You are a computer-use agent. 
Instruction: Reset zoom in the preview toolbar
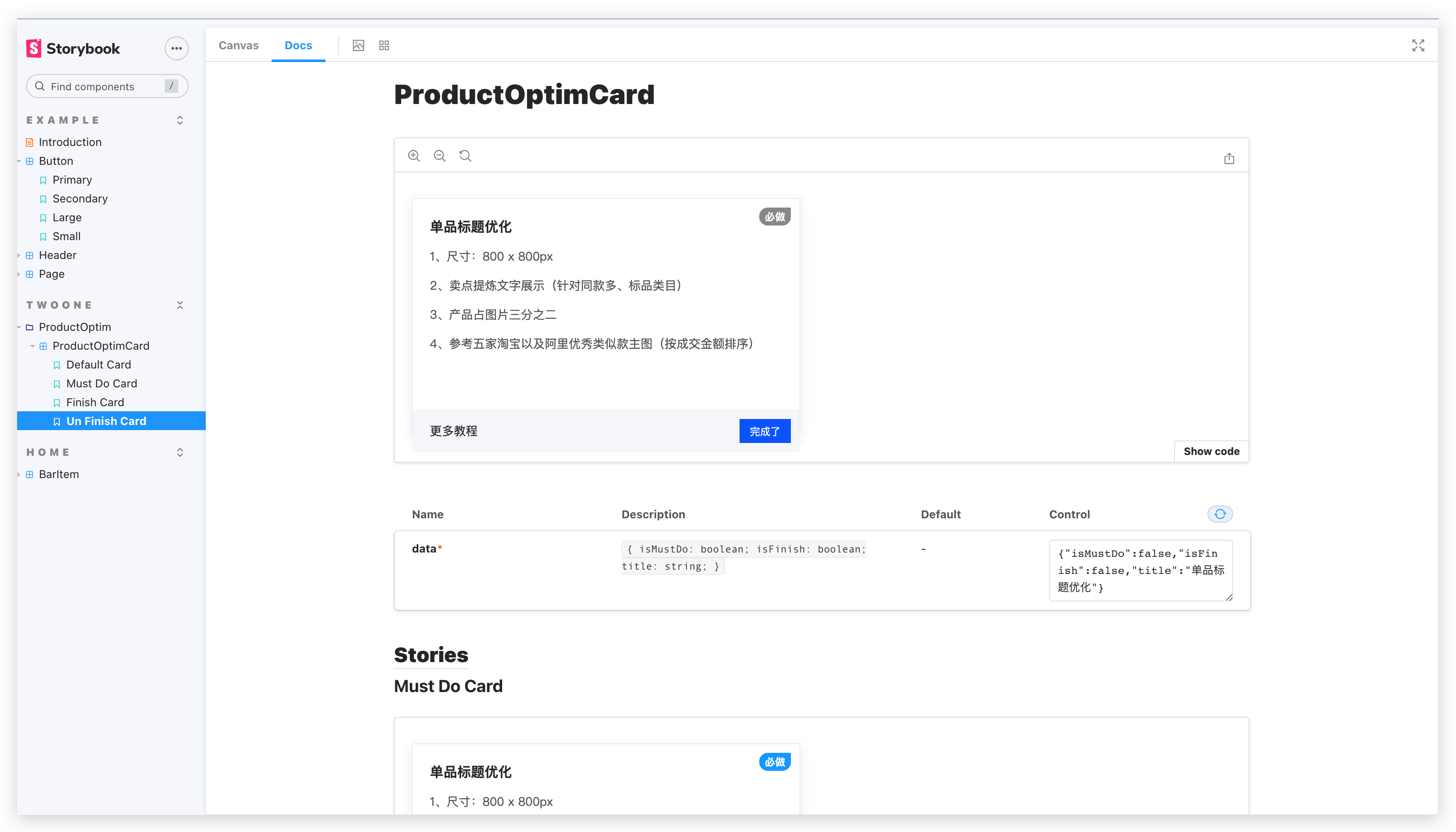pyautogui.click(x=465, y=156)
